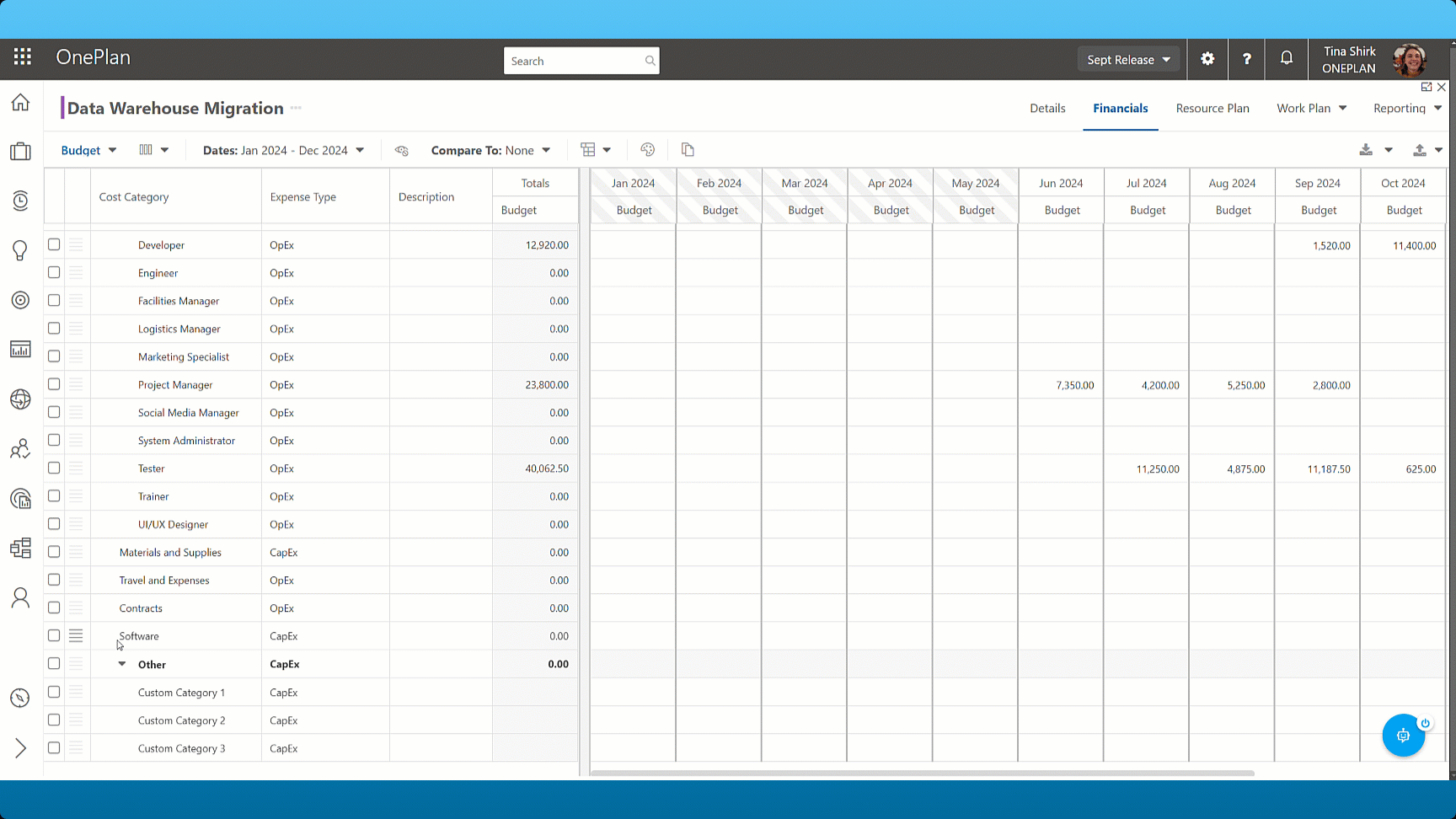Open the chatbot assistant floating button
This screenshot has width=1456, height=819.
tap(1404, 736)
